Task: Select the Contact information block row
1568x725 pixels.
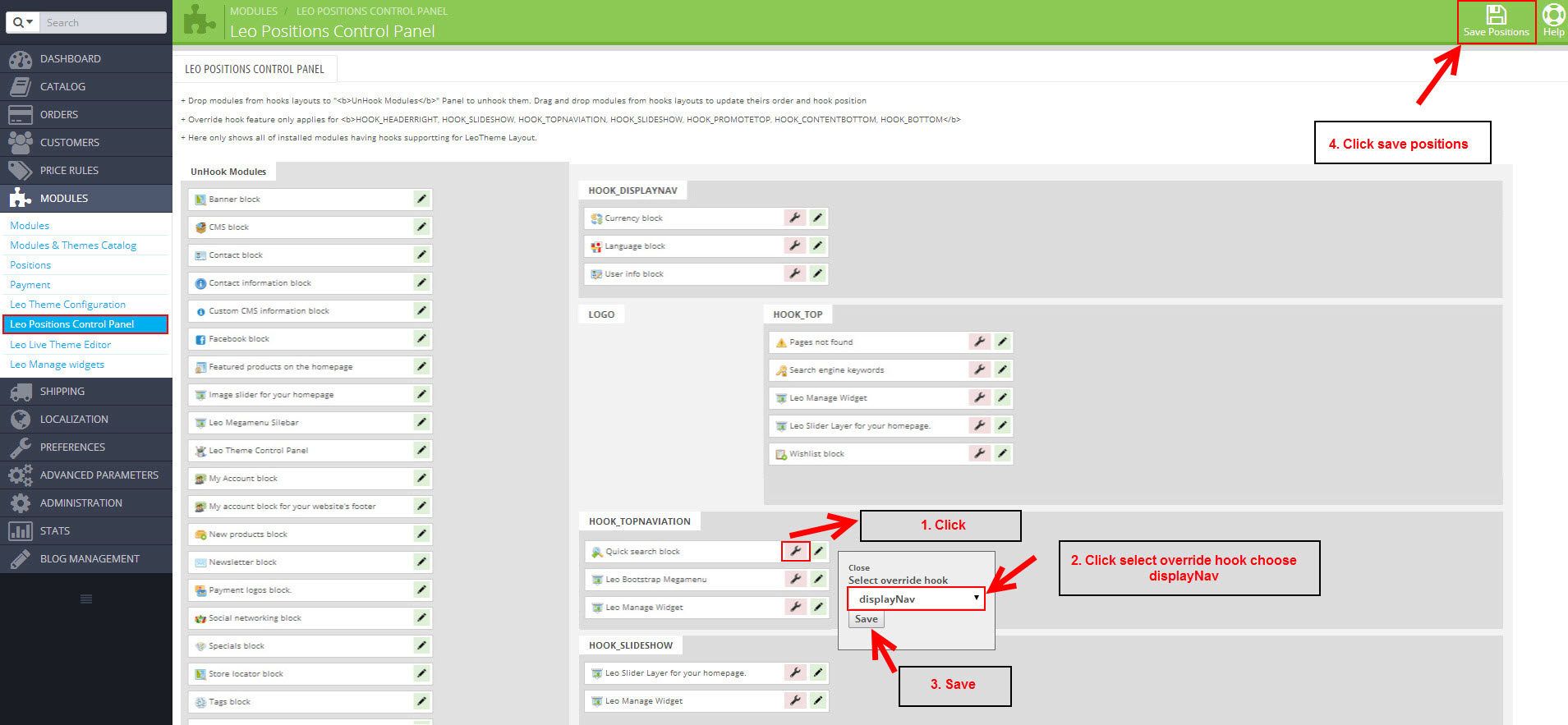Action: coord(310,282)
